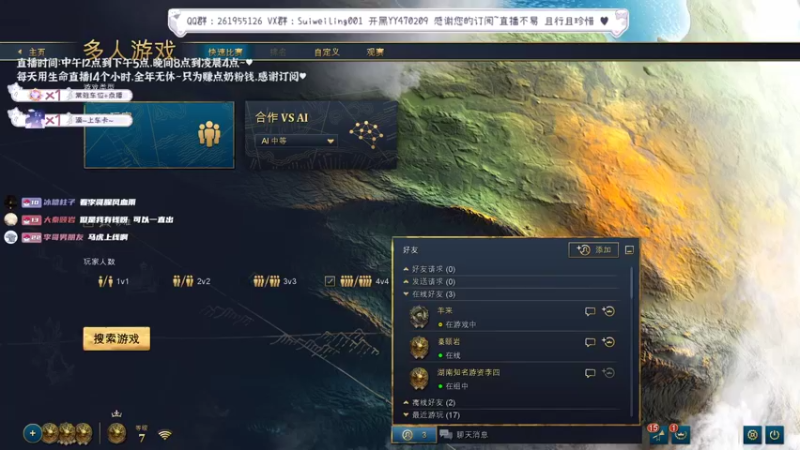The image size is (800, 450).
Task: Toggle the 2v2 player count option
Action: 191,281
